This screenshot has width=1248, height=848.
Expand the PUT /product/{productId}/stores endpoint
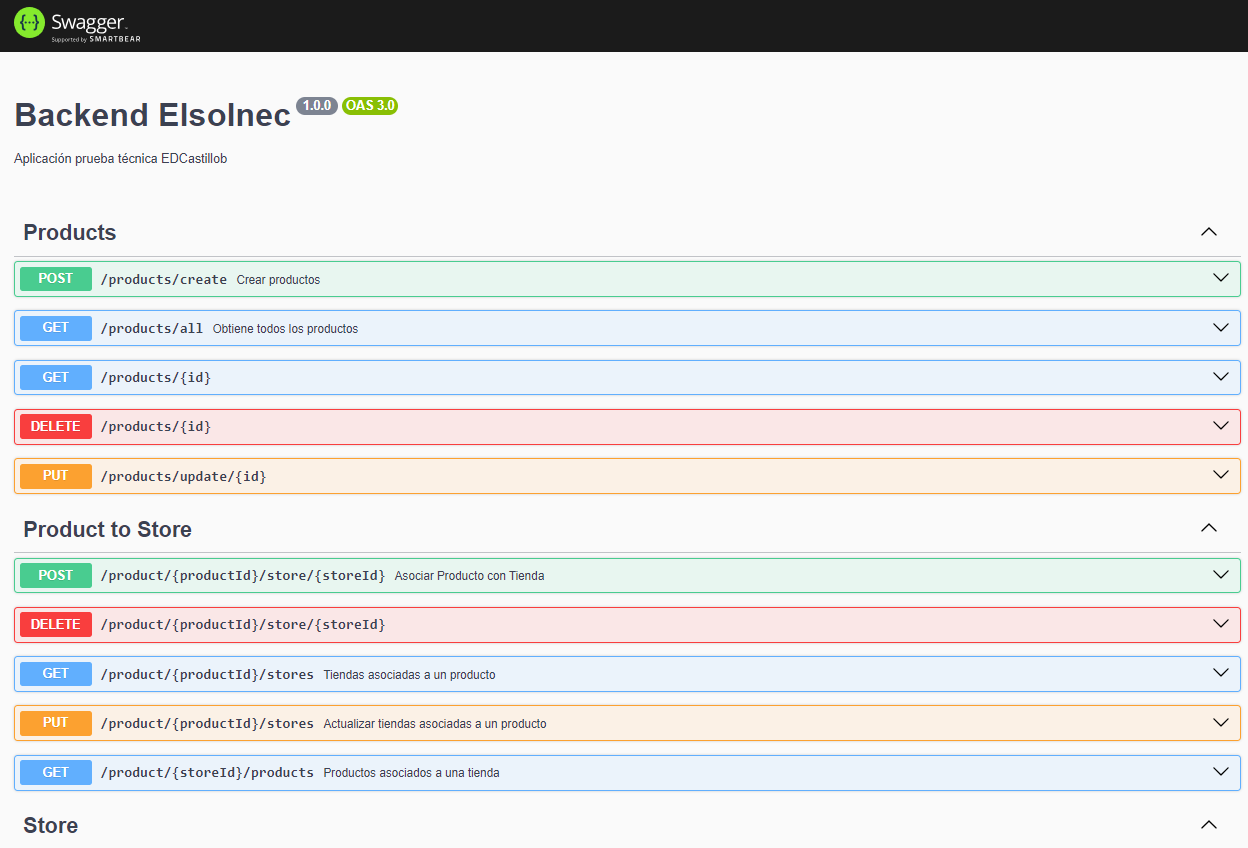pos(1220,722)
